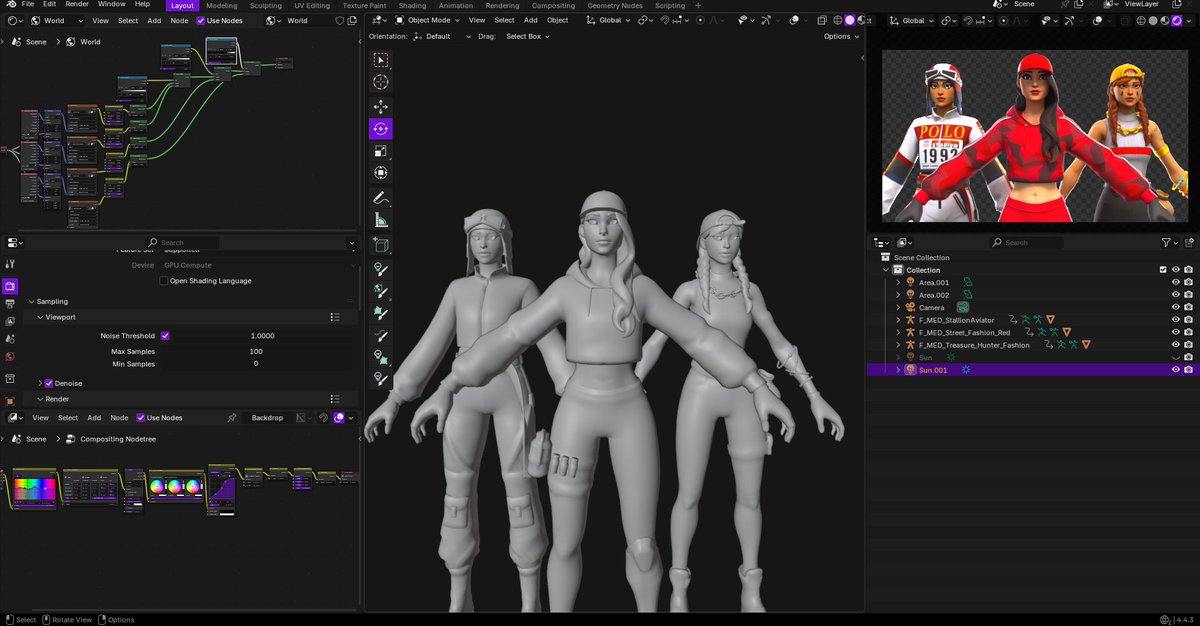Image resolution: width=1200 pixels, height=626 pixels.
Task: Select the highlighted Rotate tool
Action: coord(380,128)
